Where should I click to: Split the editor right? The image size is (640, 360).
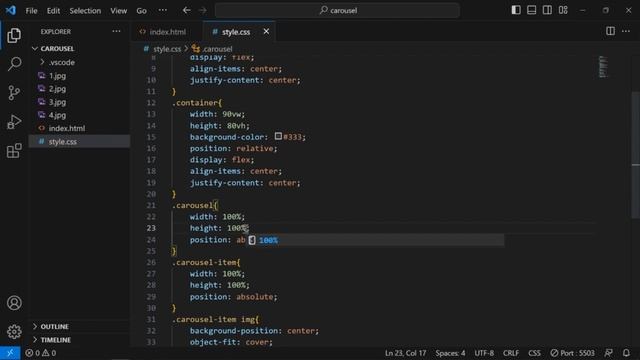(x=610, y=31)
